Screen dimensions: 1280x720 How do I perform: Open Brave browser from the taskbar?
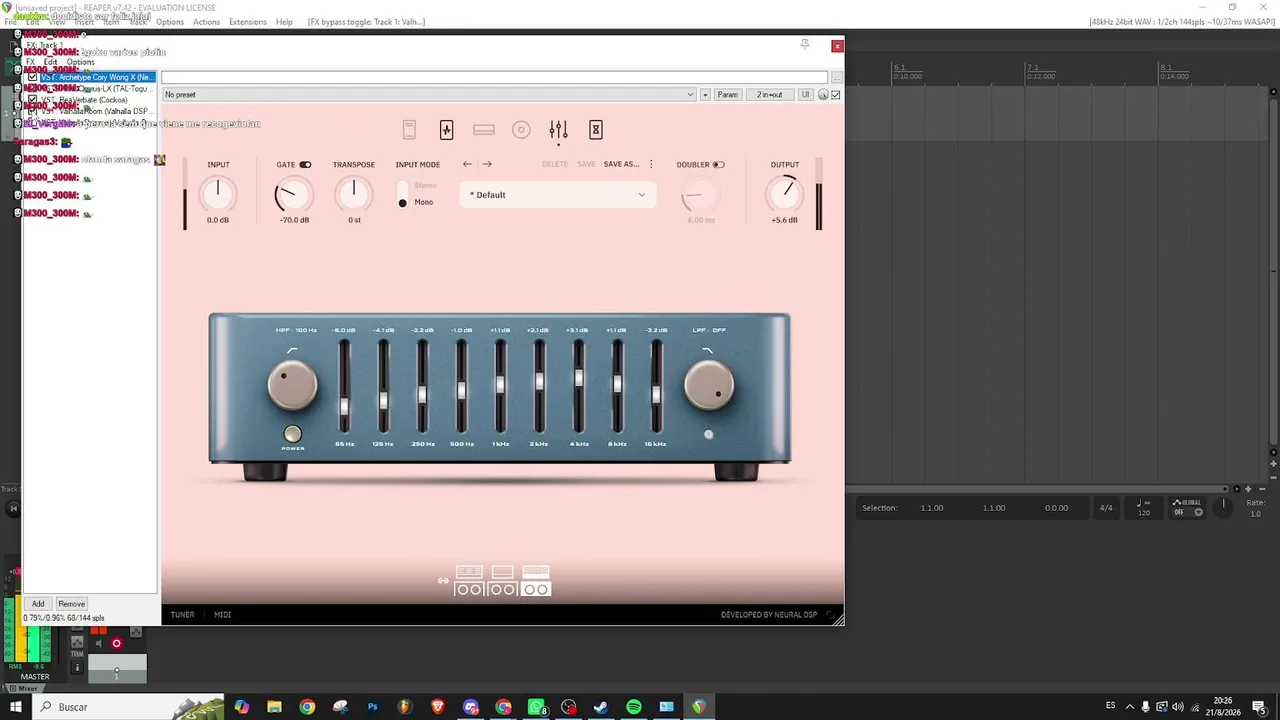tap(438, 707)
